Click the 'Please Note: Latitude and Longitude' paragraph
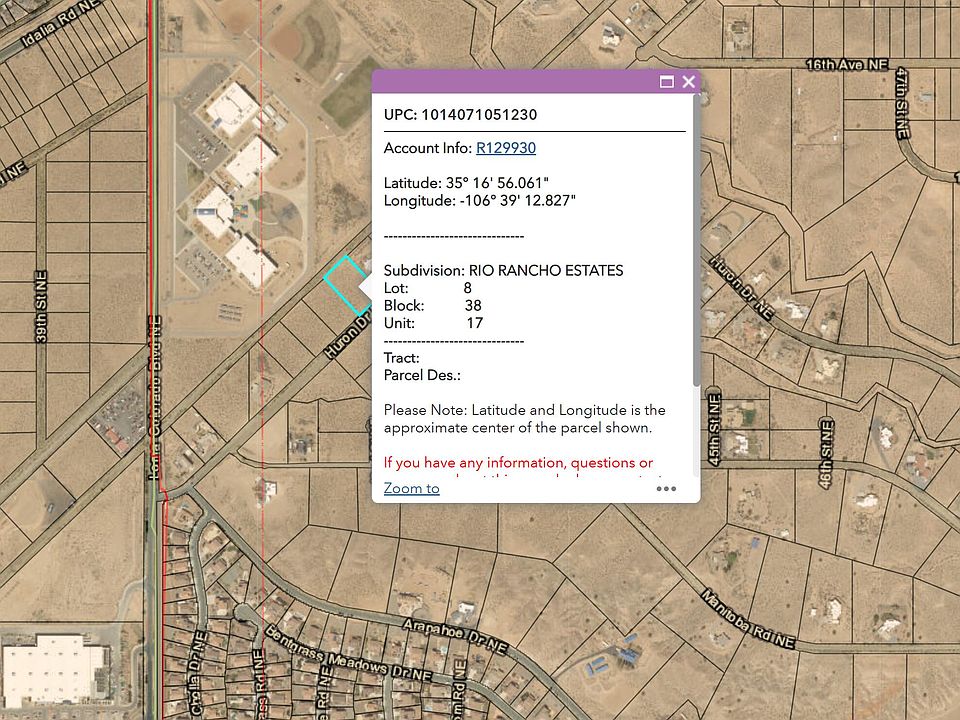960x720 pixels. pos(525,419)
